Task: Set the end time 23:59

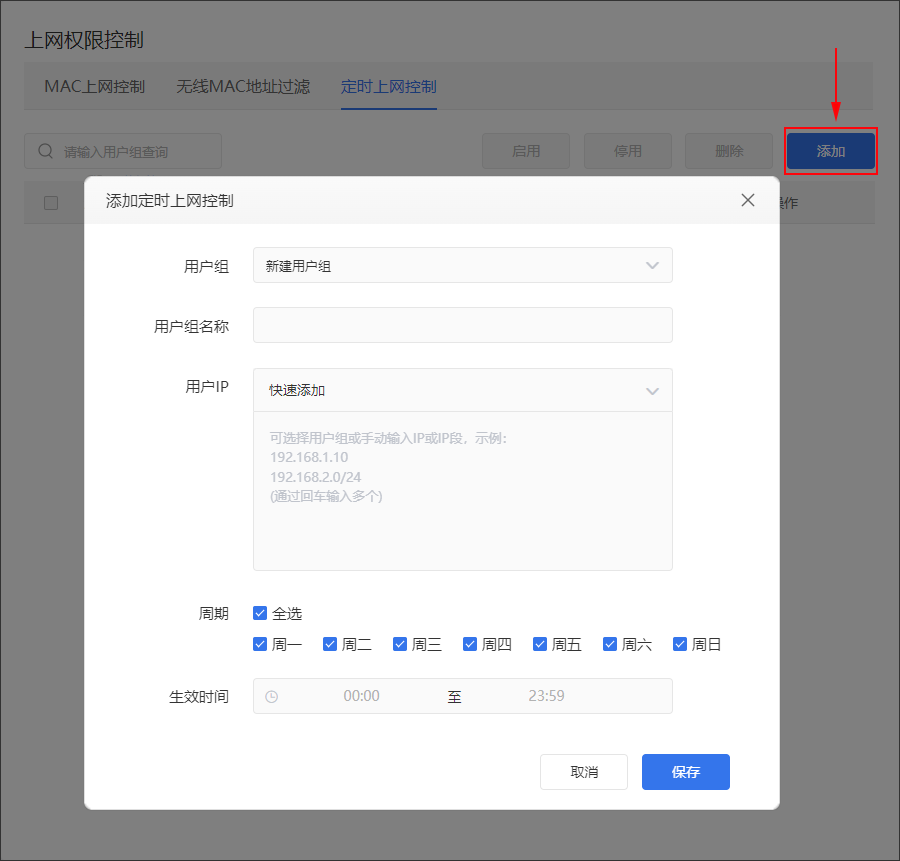Action: pos(546,696)
